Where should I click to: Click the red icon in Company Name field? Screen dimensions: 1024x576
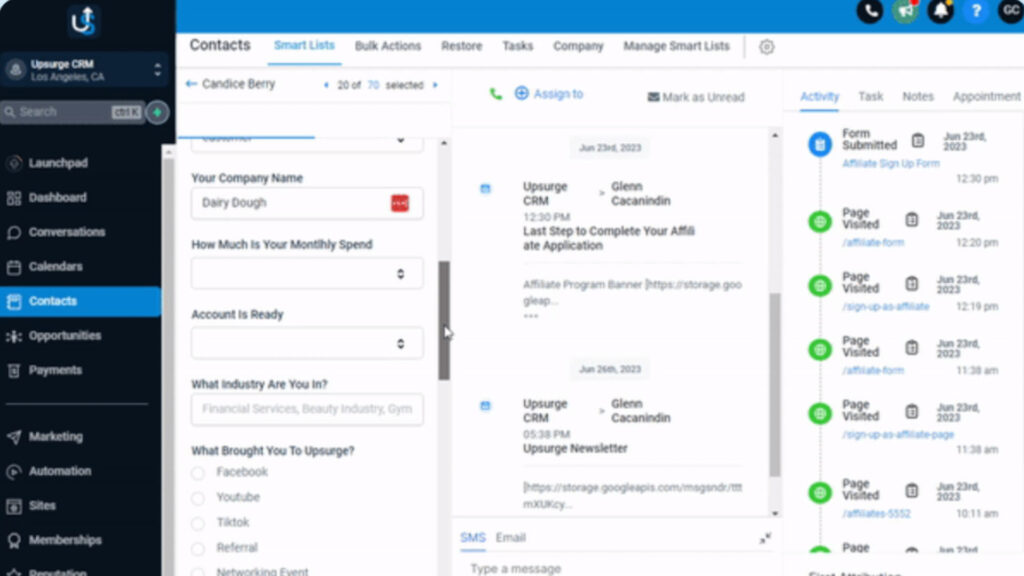pos(400,203)
